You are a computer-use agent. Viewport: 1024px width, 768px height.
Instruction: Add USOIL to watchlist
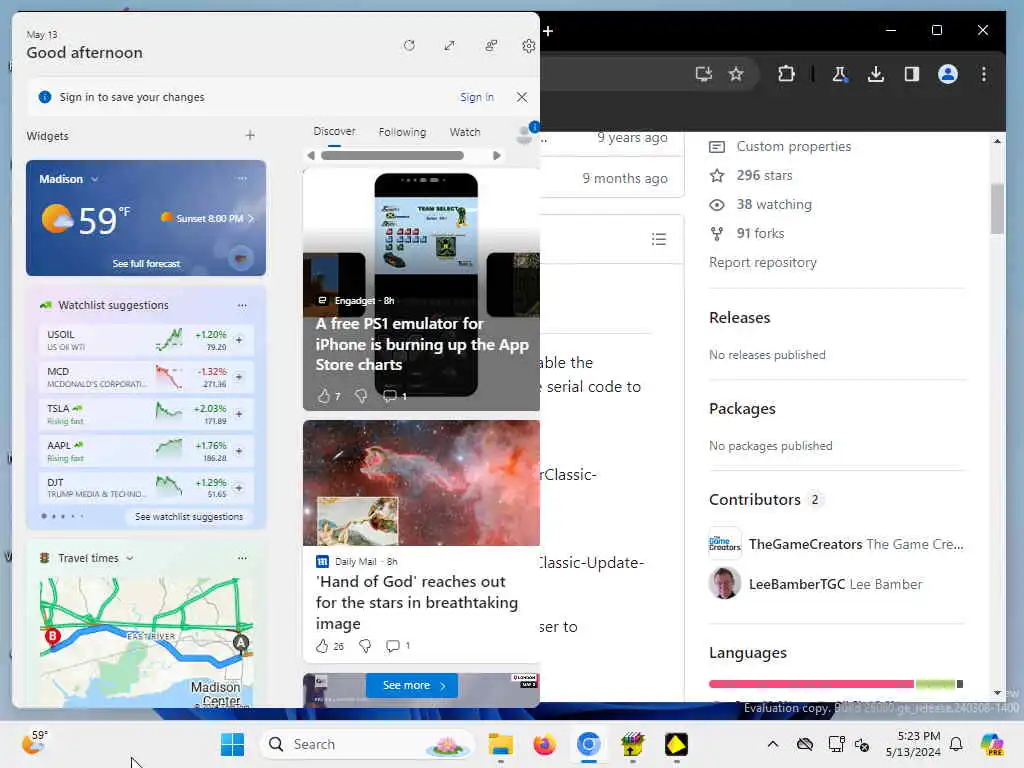pos(239,340)
